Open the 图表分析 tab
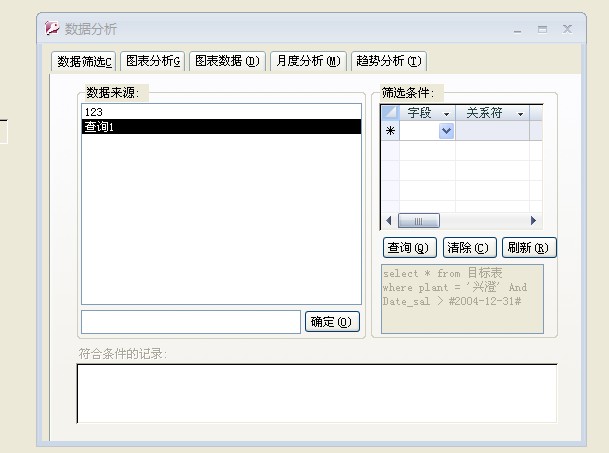 (153, 61)
